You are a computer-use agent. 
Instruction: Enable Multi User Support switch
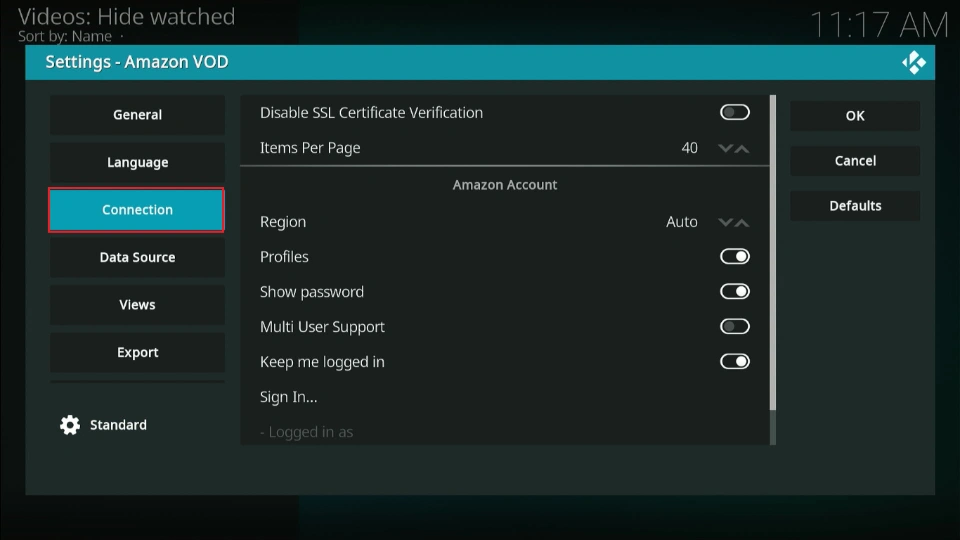[x=734, y=327]
